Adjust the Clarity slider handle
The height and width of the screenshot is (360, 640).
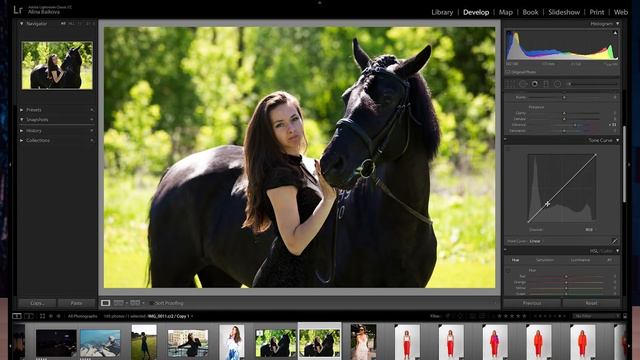(564, 113)
